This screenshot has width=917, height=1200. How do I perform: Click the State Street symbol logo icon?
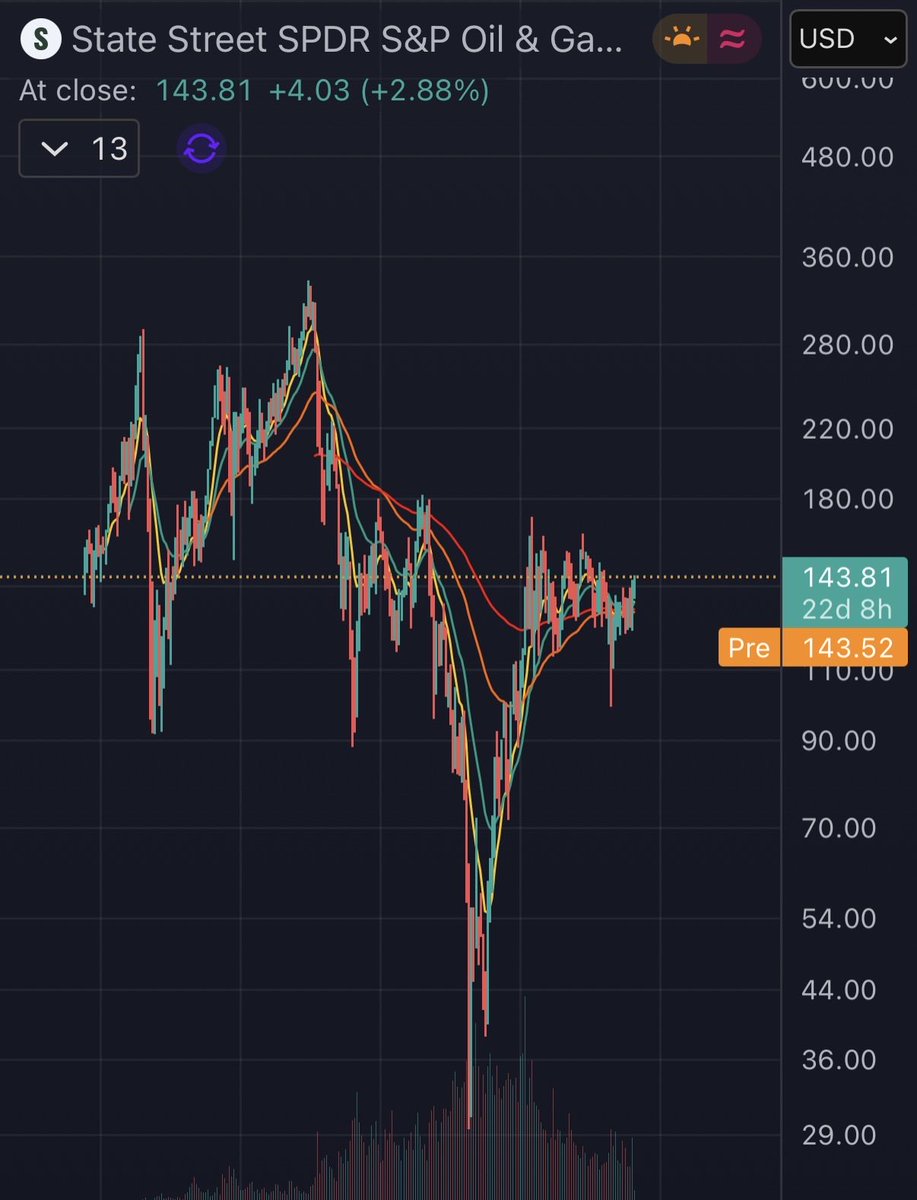(x=40, y=40)
